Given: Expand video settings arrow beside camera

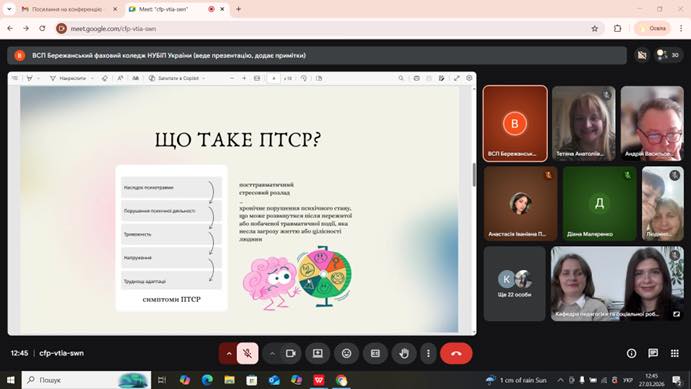Looking at the screenshot, I should 272,353.
